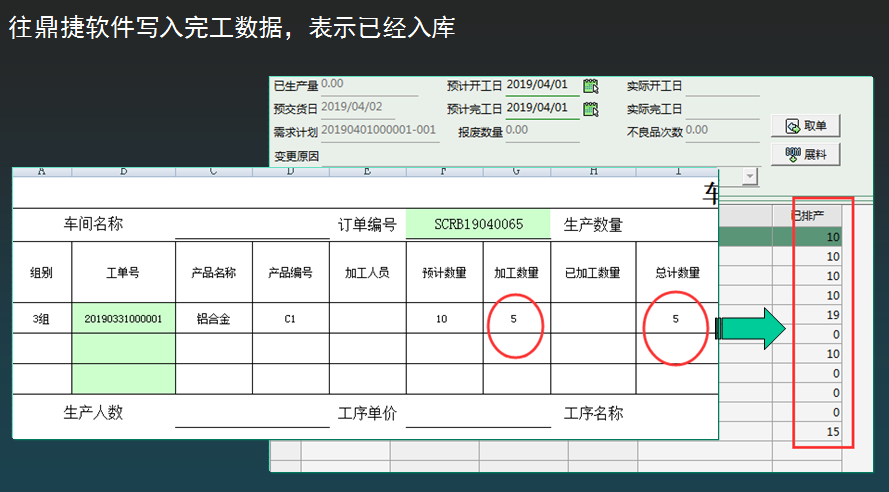Open calendar picker for 预计完工日

click(x=591, y=109)
